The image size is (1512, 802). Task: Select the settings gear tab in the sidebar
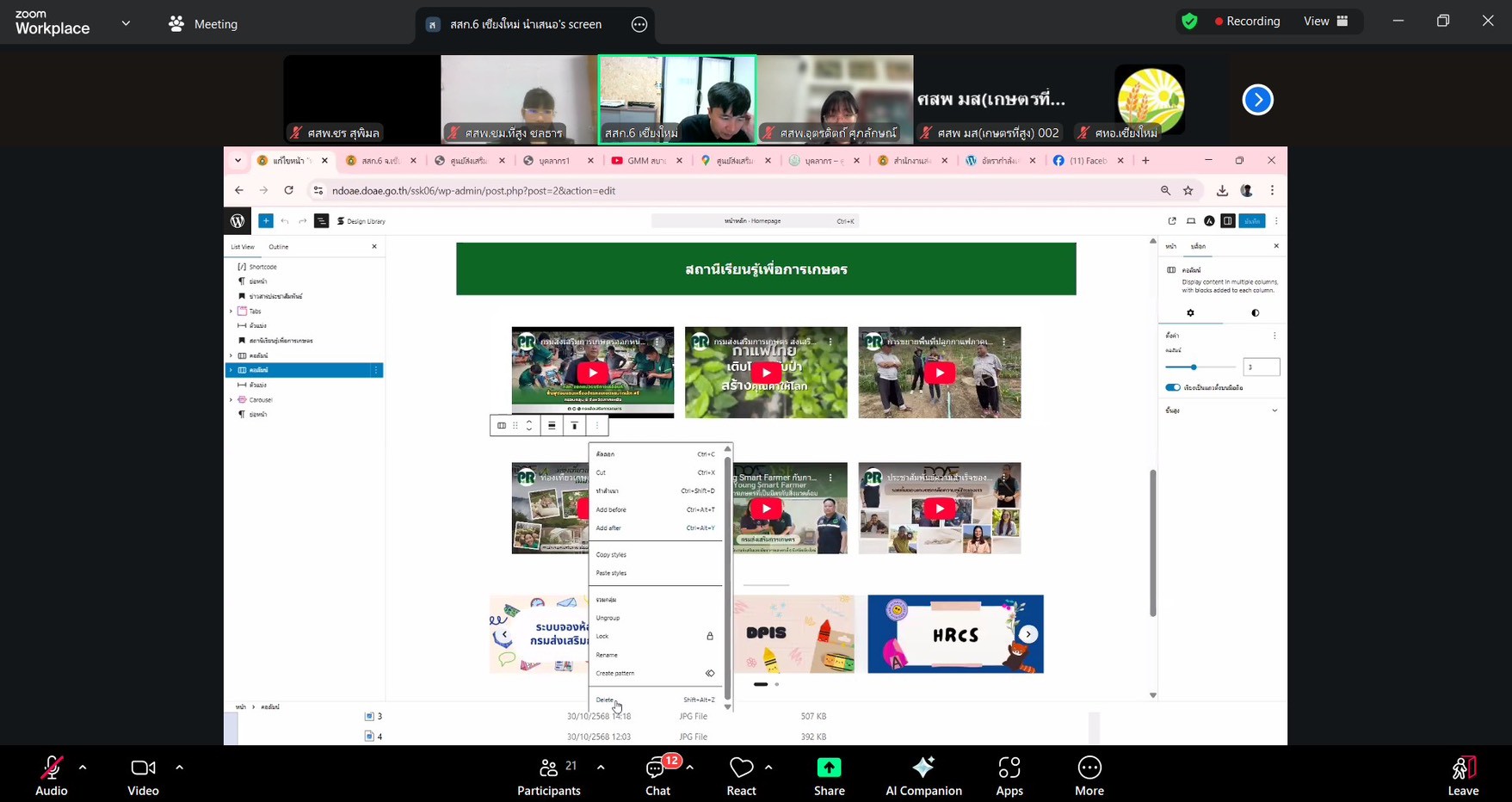(x=1190, y=312)
